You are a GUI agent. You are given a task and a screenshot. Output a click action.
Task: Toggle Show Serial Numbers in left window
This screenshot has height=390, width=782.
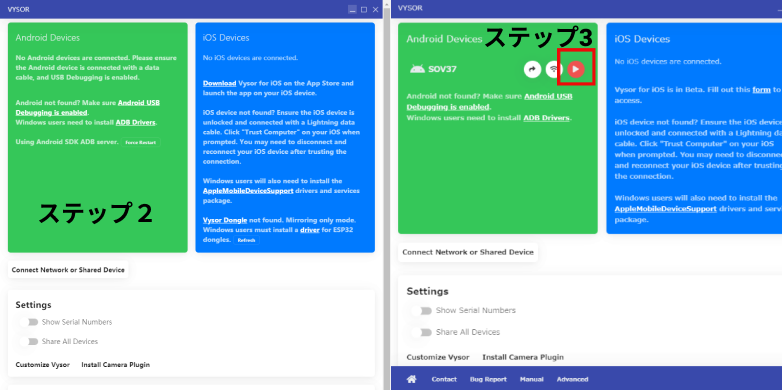point(29,322)
